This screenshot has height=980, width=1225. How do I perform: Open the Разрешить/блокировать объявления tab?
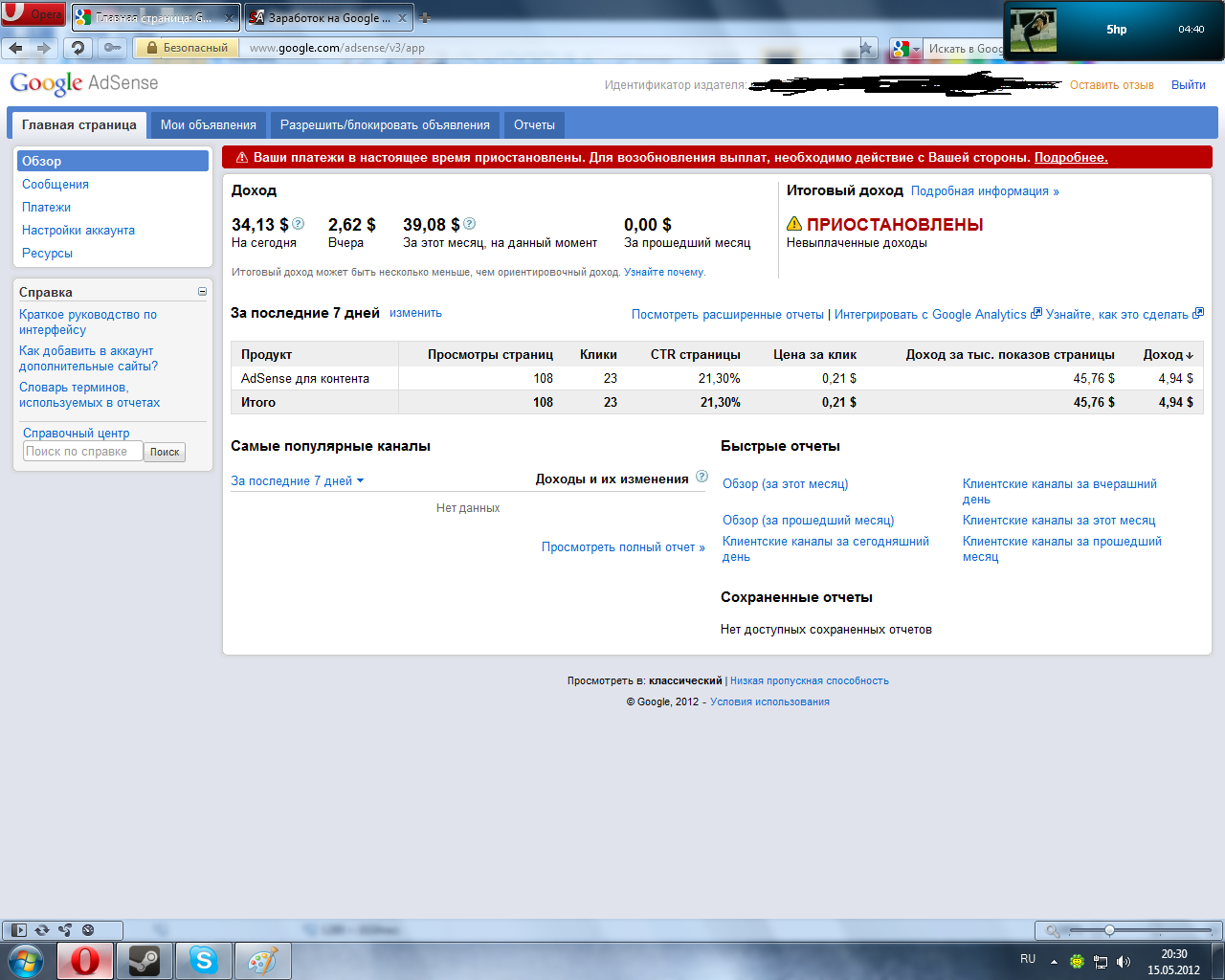coord(385,125)
